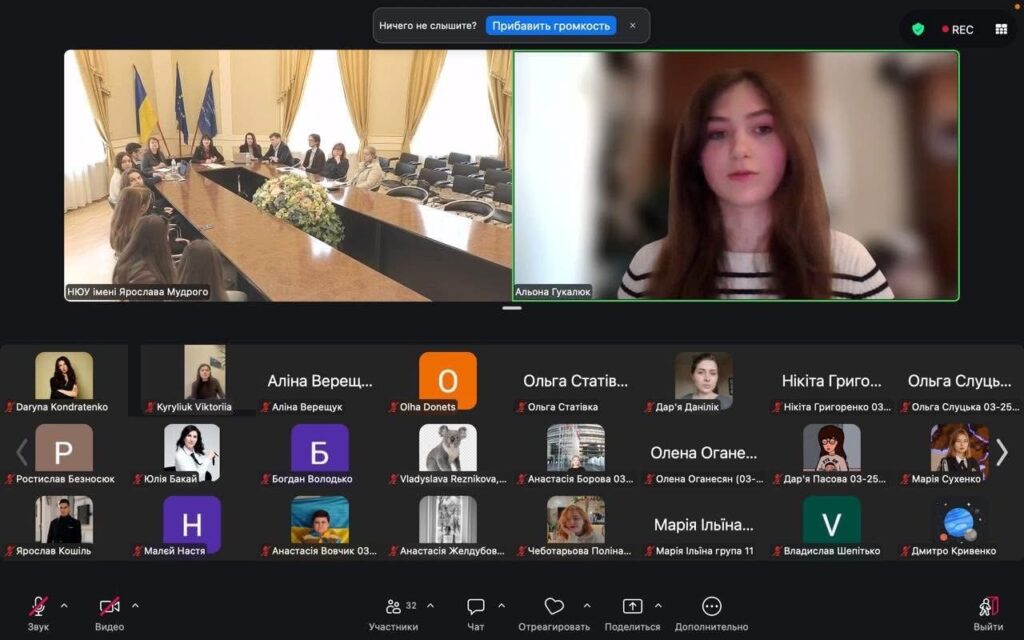Expand the arrow next to Участники

point(431,605)
